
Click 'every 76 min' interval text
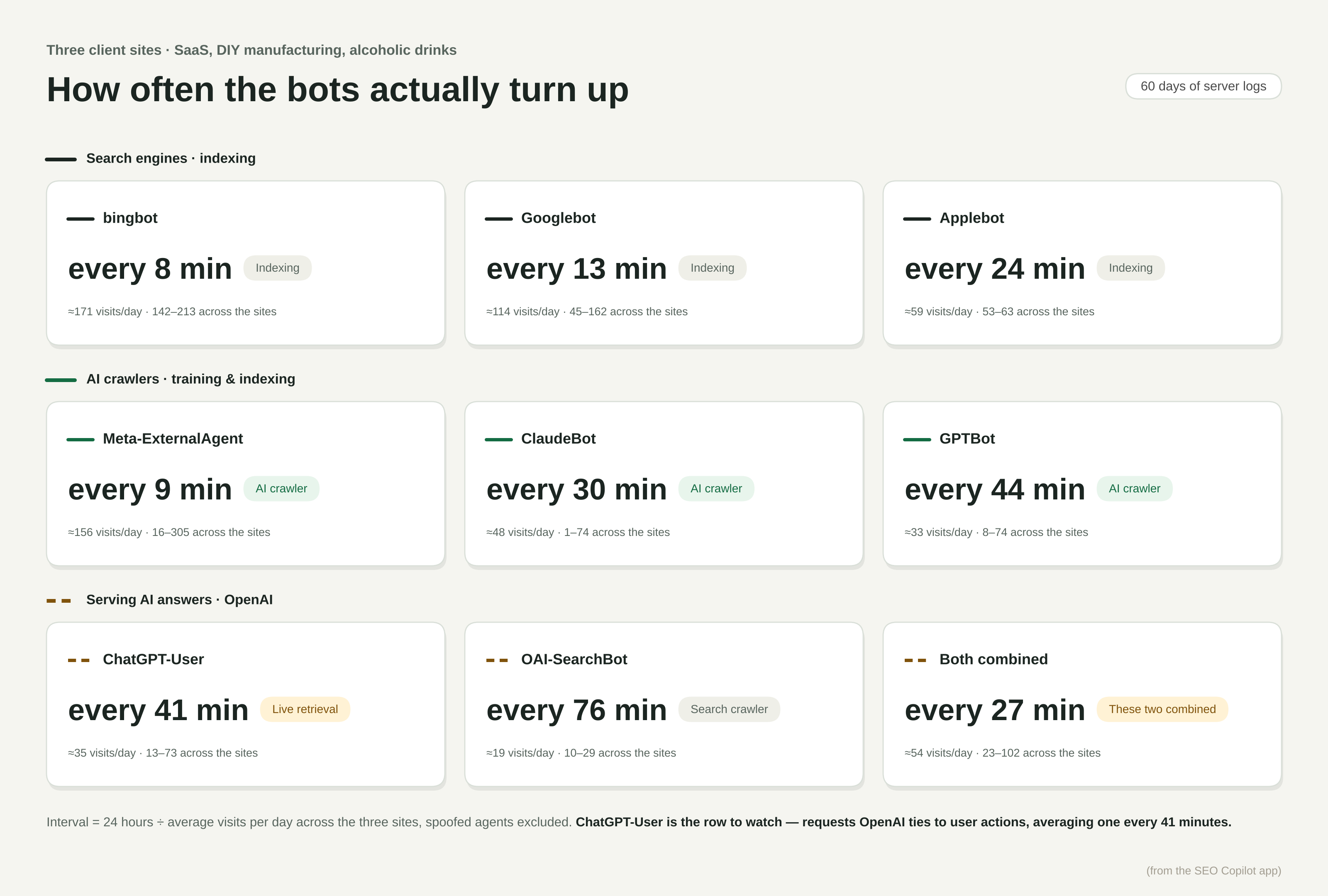point(576,710)
